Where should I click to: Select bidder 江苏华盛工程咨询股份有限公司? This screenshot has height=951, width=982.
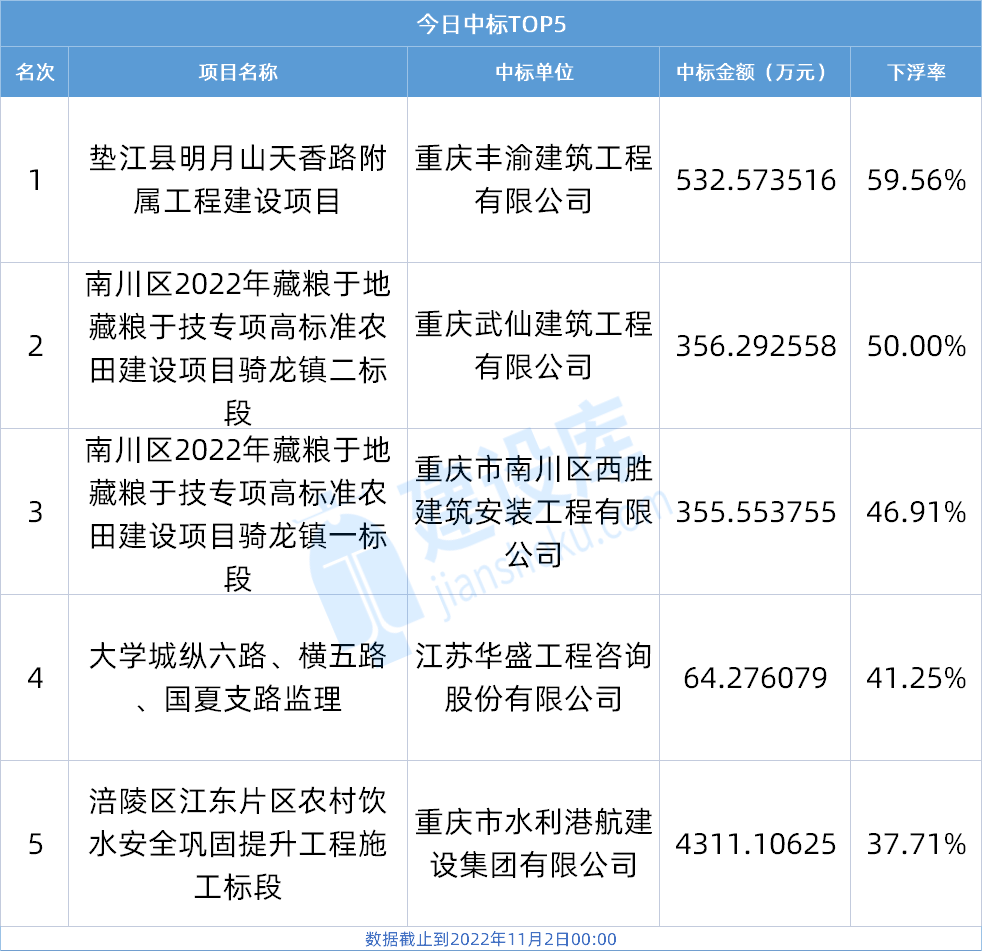(534, 678)
